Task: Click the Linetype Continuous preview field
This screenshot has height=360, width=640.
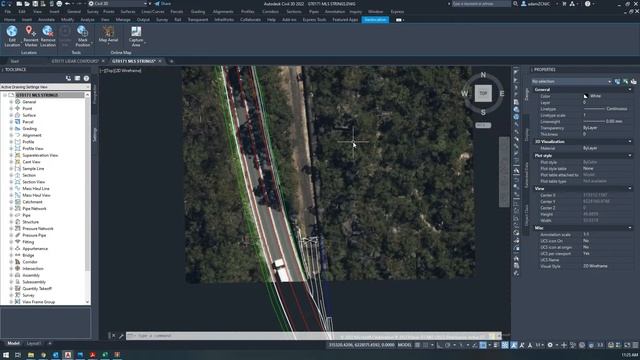Action: tap(606, 109)
